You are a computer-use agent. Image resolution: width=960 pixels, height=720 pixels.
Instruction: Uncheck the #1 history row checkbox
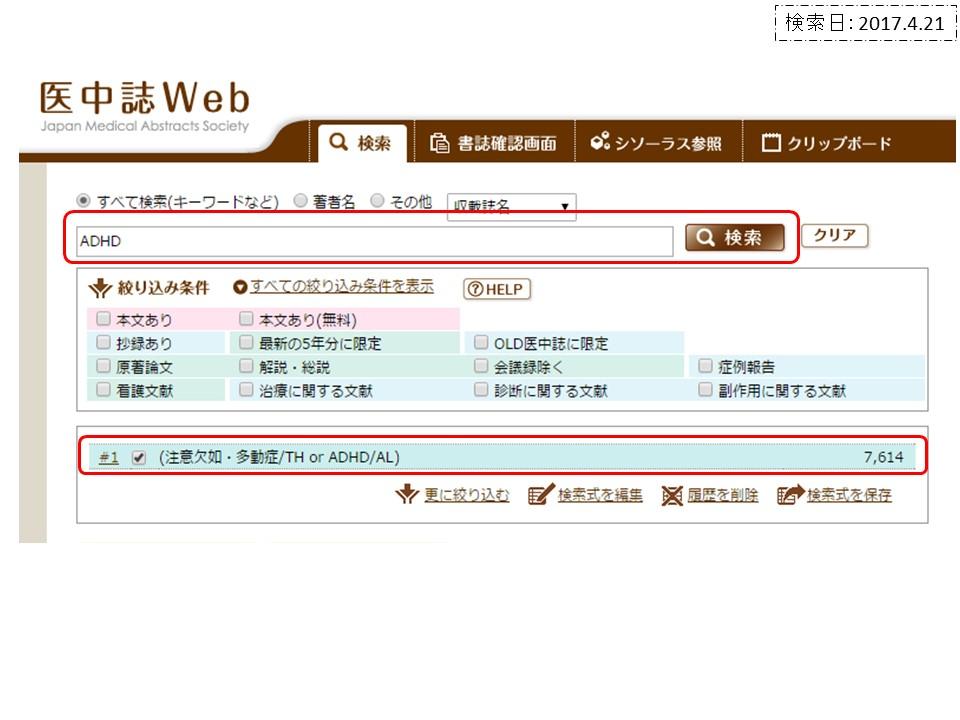(139, 457)
